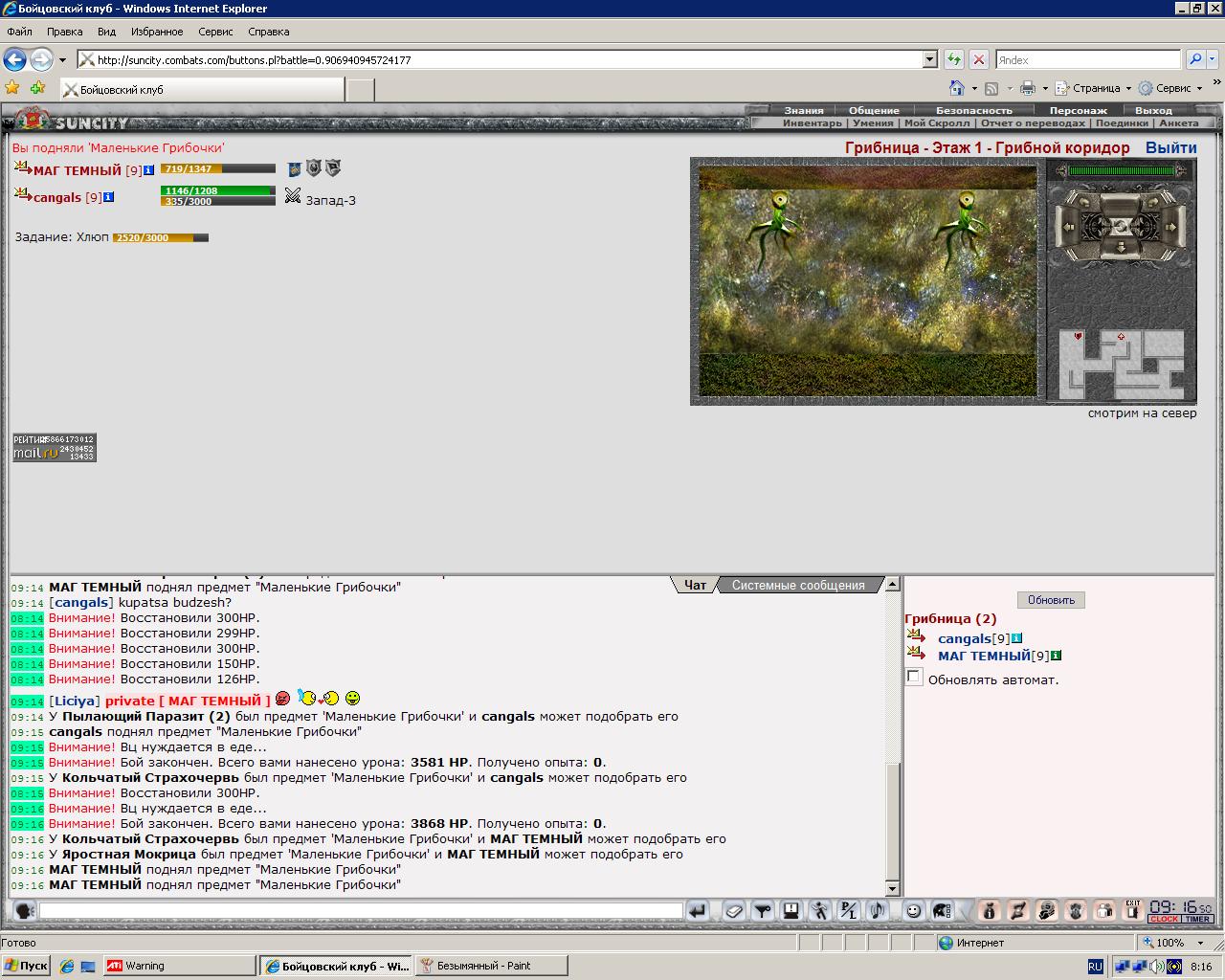Click the speaking head icon left of chat input
Viewport: 1225px width, 980px height.
[25, 911]
